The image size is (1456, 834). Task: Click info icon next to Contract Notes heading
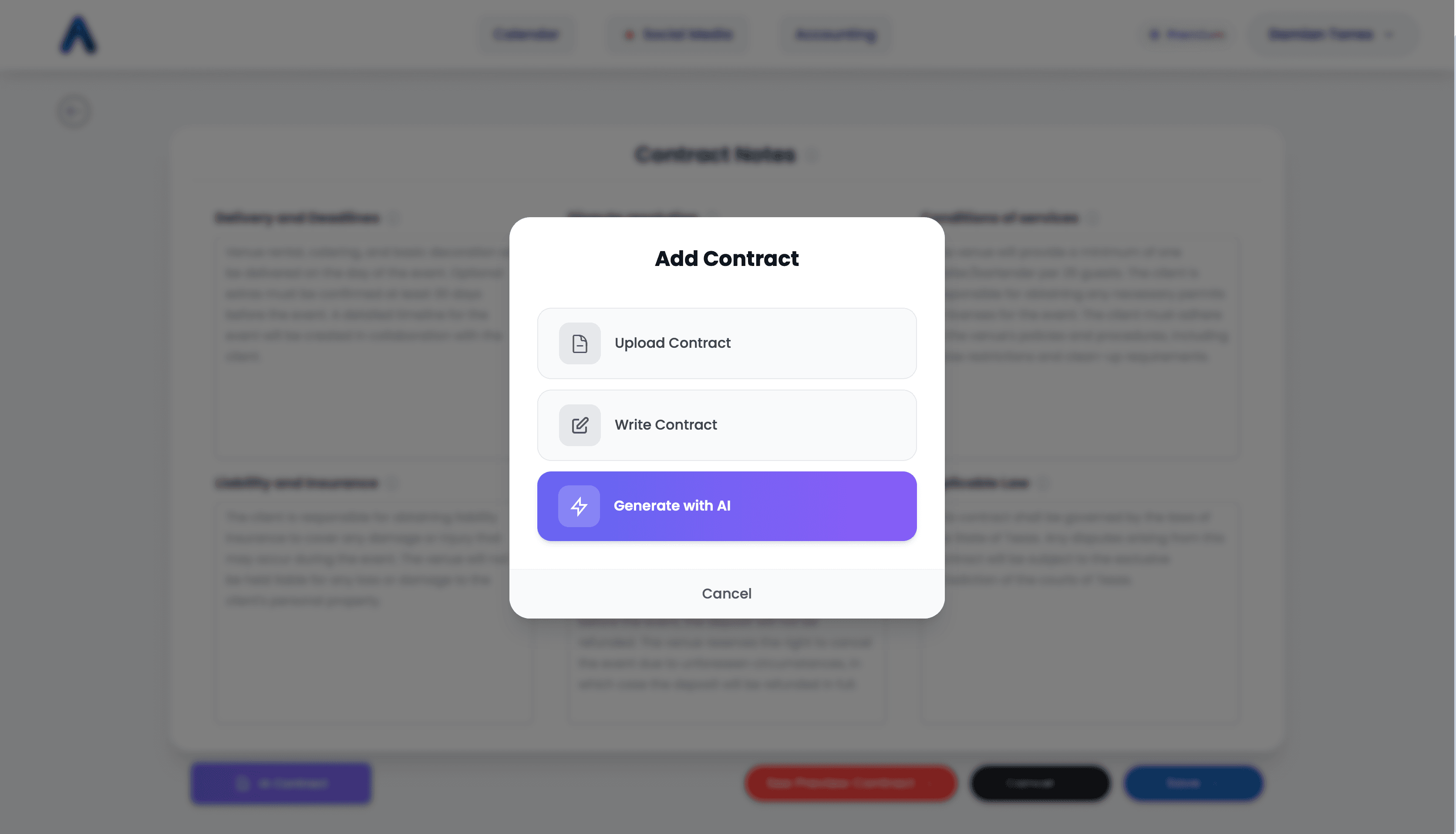click(x=813, y=155)
